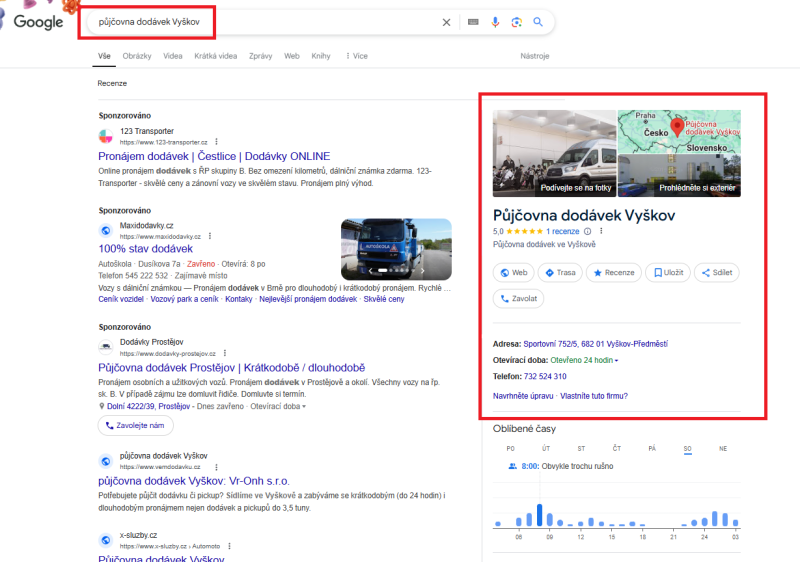Image resolution: width=800 pixels, height=562 pixels.
Task: Clear the search box with the X icon
Action: (x=446, y=22)
